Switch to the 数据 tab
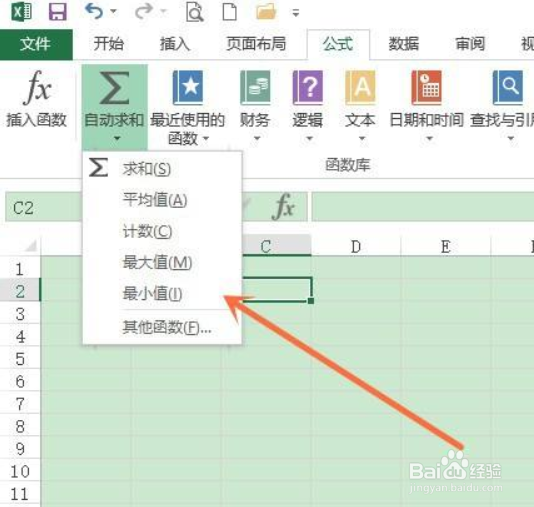The height and width of the screenshot is (507, 534). pos(404,44)
